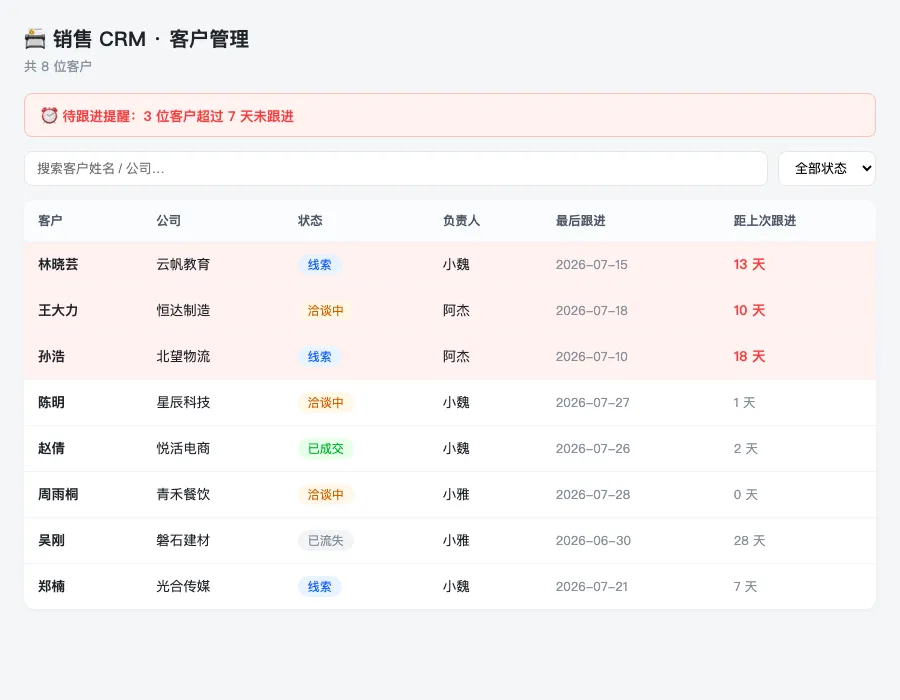Click the 最后跟进 column header
The height and width of the screenshot is (700, 900).
(x=580, y=220)
